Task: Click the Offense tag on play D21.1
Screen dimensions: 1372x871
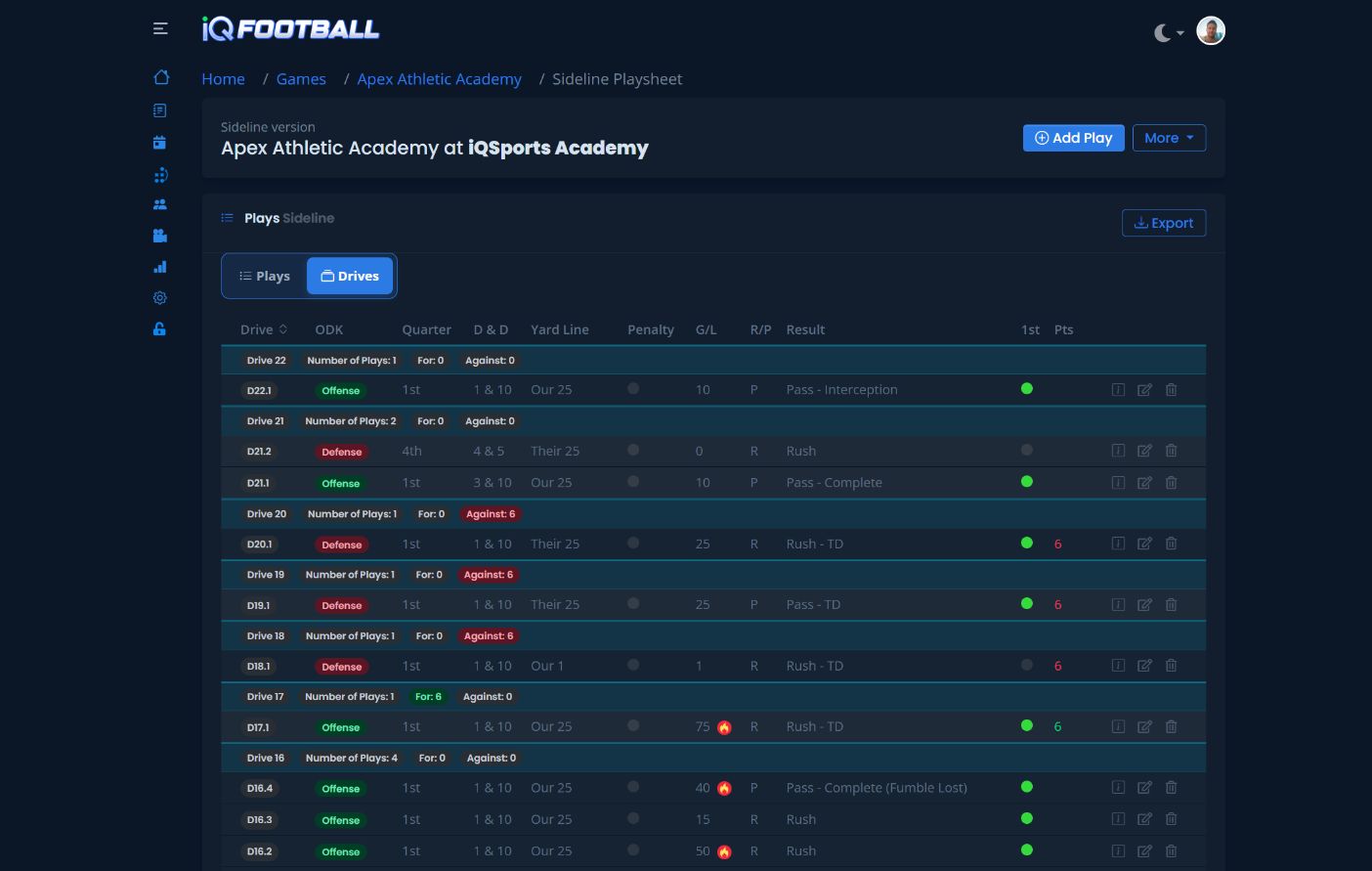Action: (341, 484)
